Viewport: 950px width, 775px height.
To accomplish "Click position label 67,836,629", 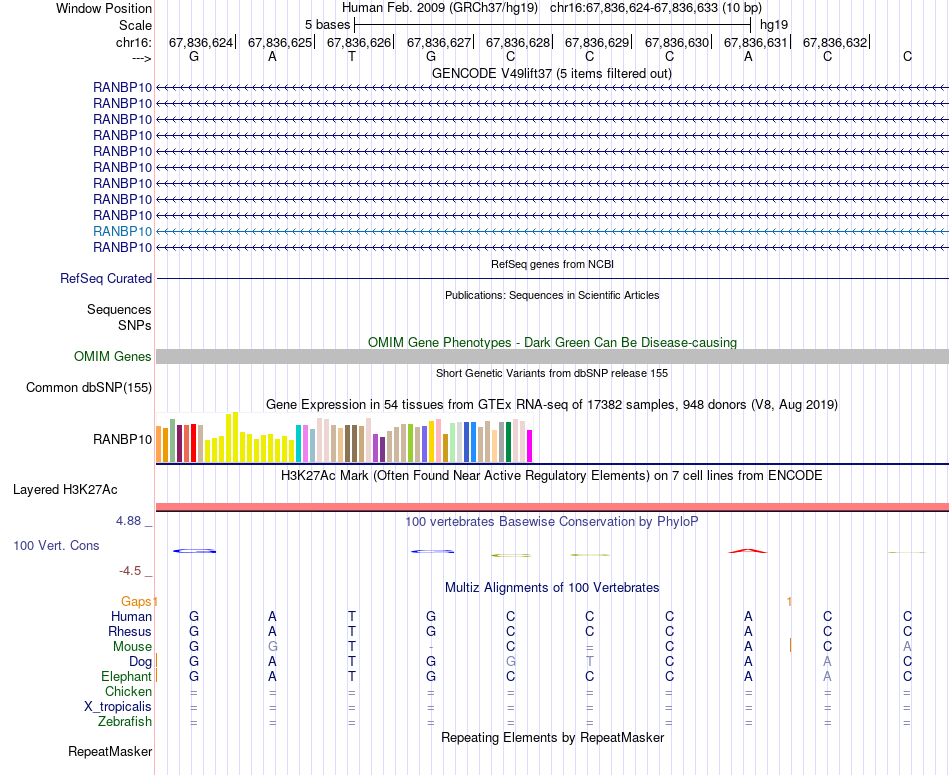I will (597, 42).
